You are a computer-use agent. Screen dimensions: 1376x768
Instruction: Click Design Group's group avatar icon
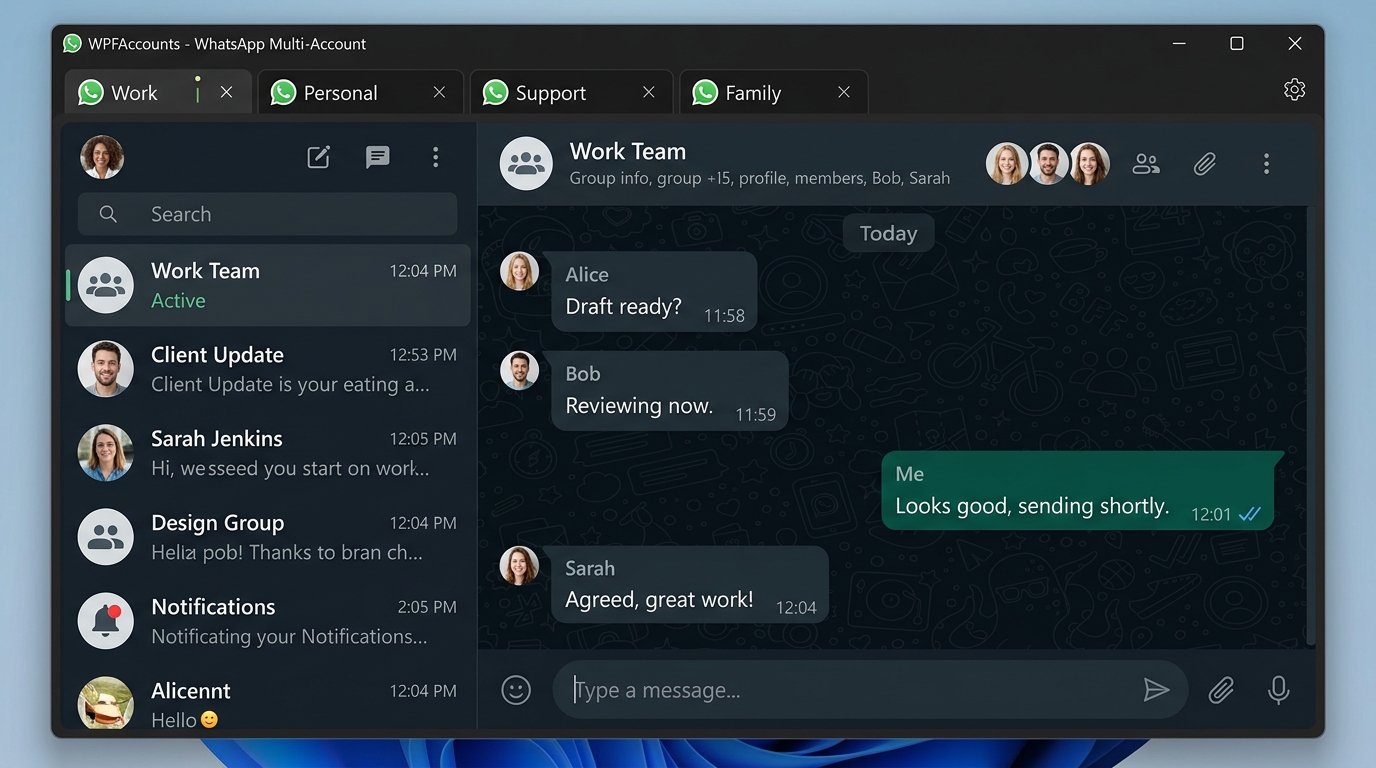(x=106, y=537)
